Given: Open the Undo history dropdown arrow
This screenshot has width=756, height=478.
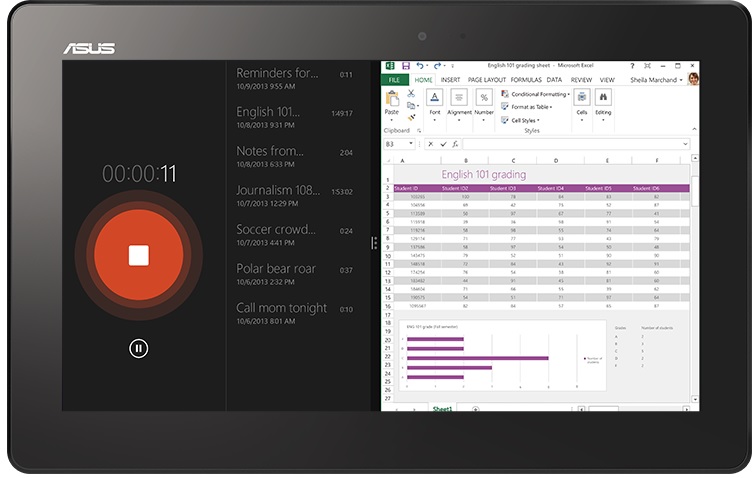Looking at the screenshot, I should [427, 66].
